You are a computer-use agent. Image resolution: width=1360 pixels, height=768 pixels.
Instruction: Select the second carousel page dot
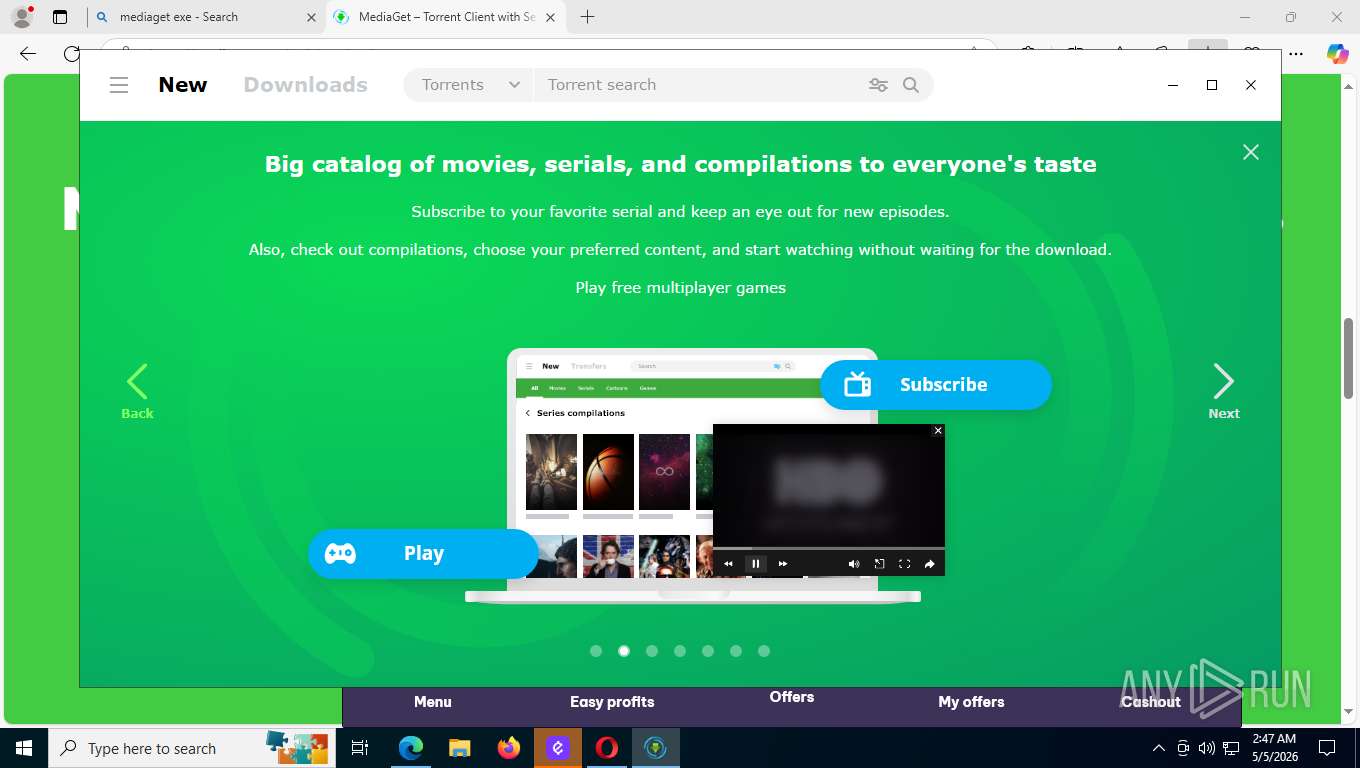(624, 651)
